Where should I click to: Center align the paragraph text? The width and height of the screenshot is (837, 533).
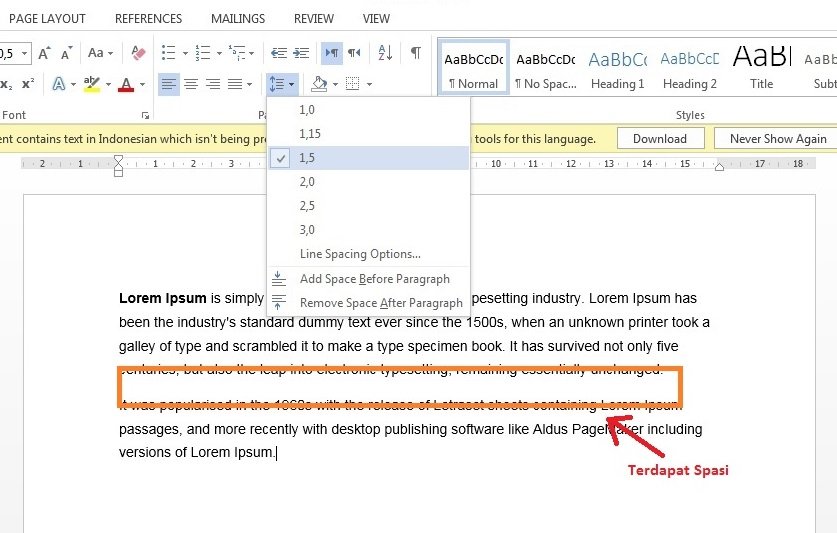click(190, 84)
